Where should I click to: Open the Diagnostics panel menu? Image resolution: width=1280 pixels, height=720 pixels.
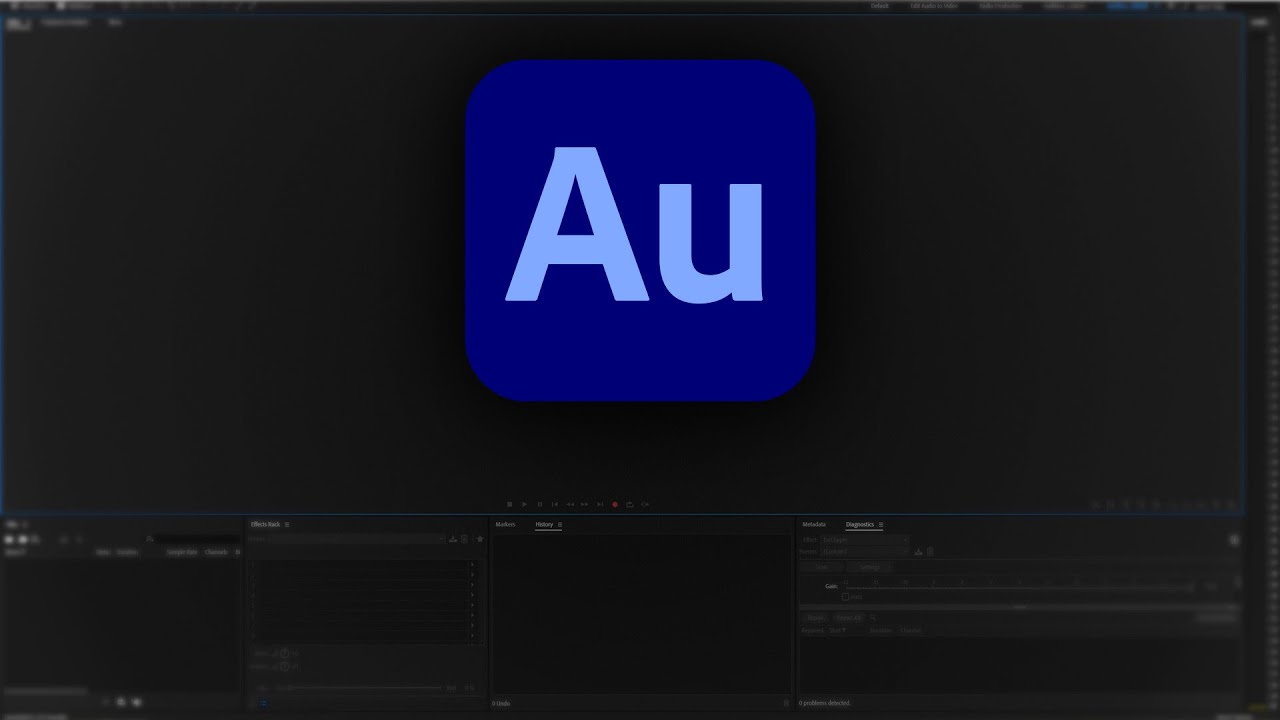tap(881, 524)
